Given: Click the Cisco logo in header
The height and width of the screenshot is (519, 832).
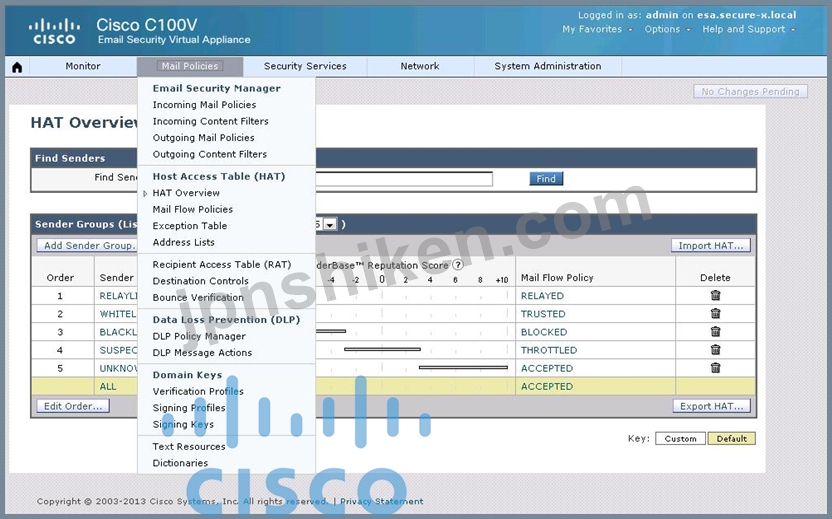Looking at the screenshot, I should coord(54,31).
